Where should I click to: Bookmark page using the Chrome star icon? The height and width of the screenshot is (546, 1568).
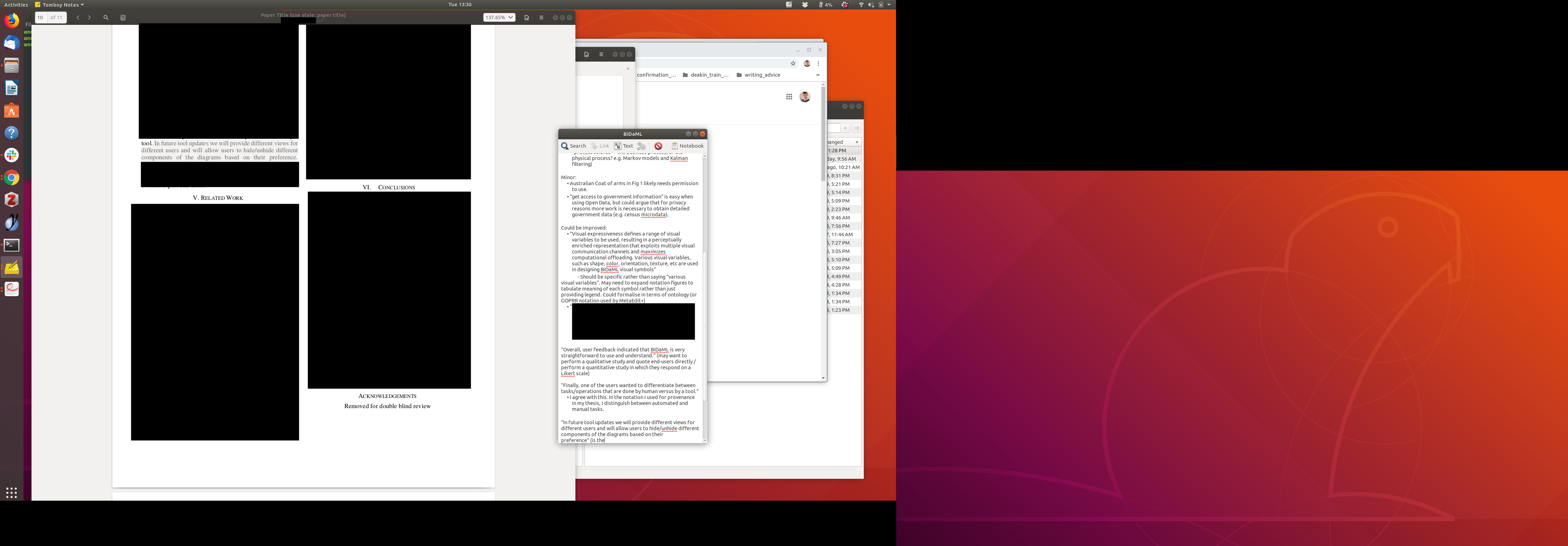(x=793, y=63)
